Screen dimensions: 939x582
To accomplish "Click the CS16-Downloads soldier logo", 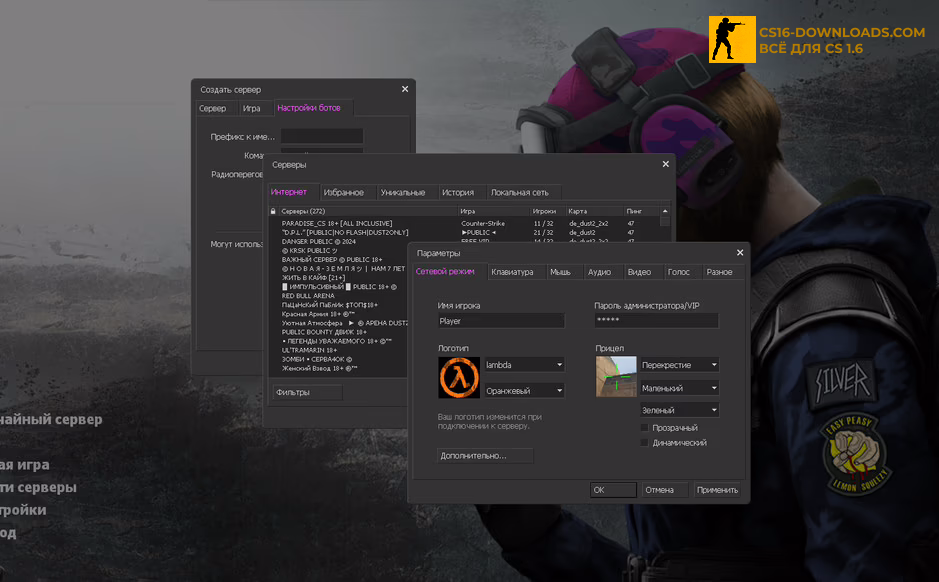I will [732, 40].
